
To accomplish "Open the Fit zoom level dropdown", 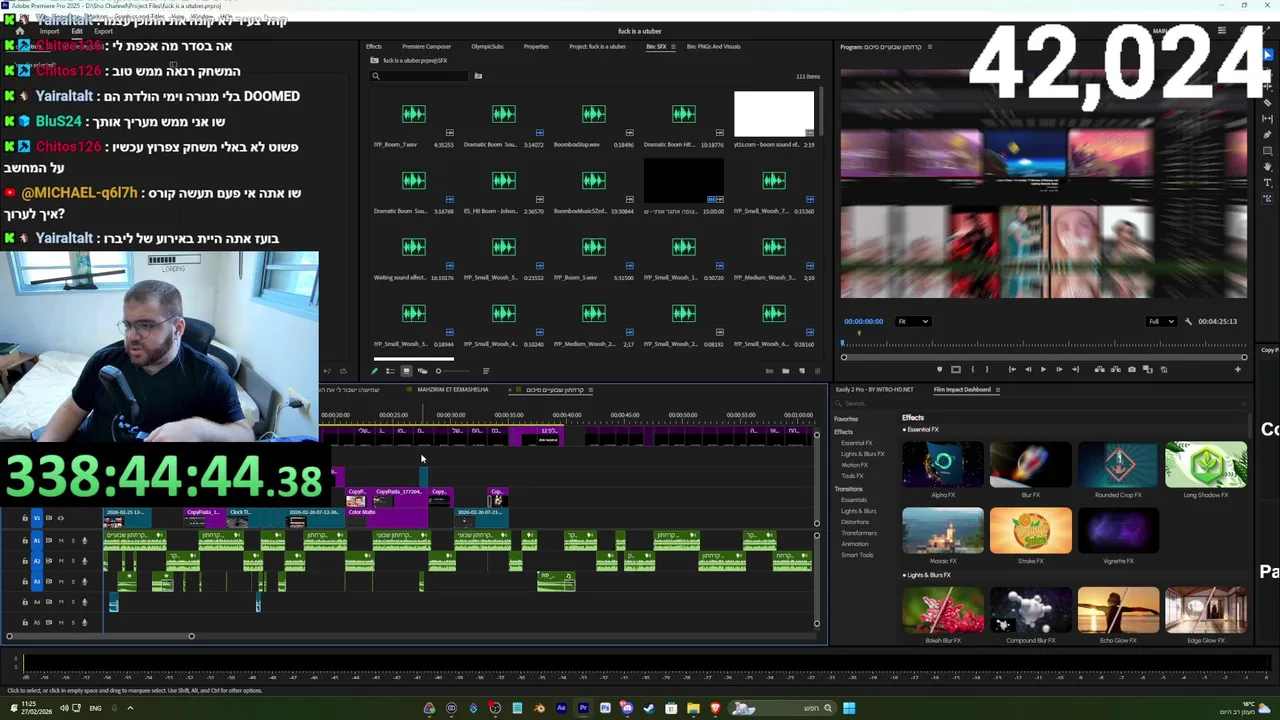I will [913, 321].
